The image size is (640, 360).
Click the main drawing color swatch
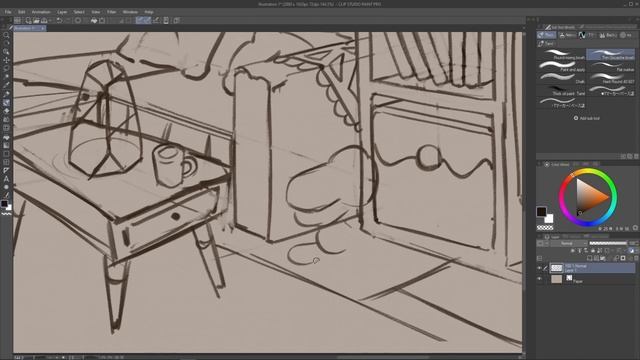point(541,211)
